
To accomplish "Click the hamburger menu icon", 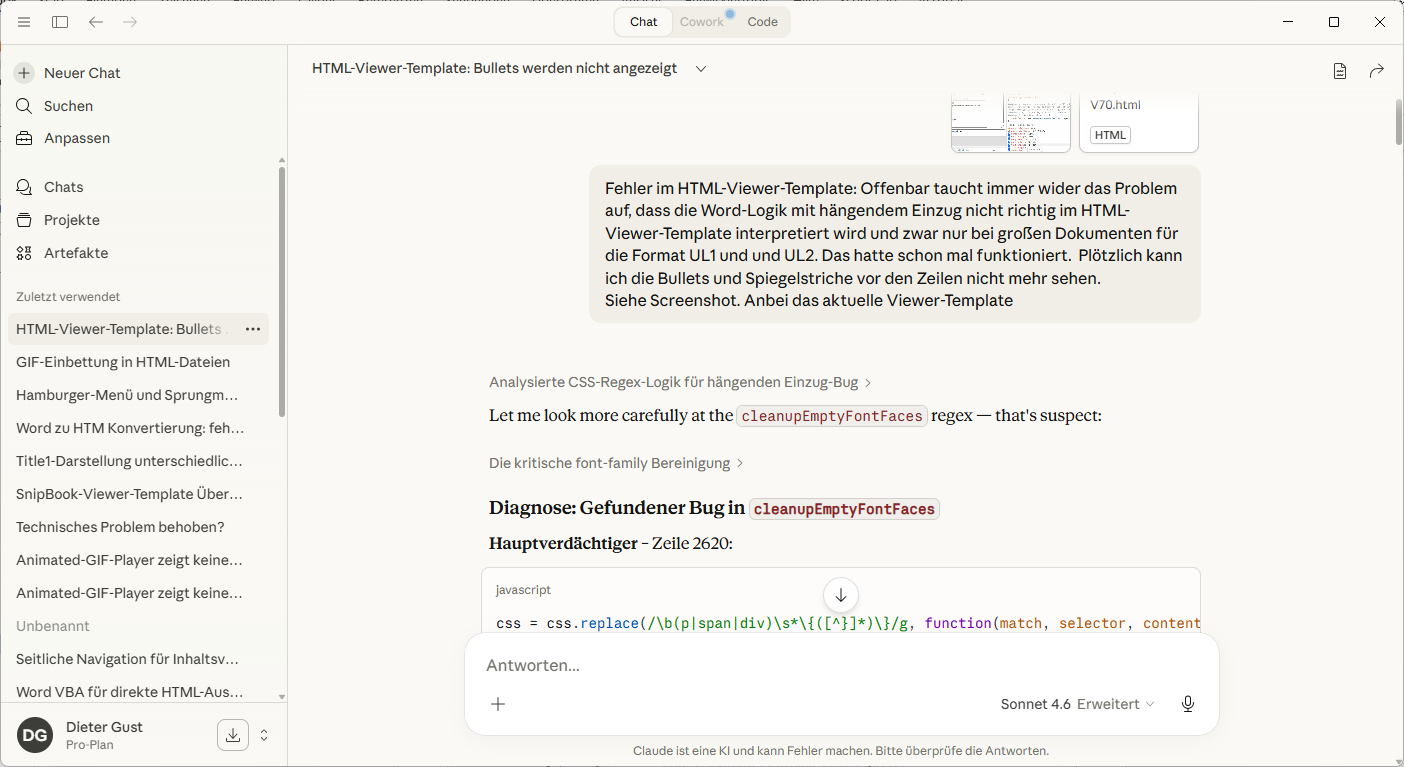I will point(24,22).
